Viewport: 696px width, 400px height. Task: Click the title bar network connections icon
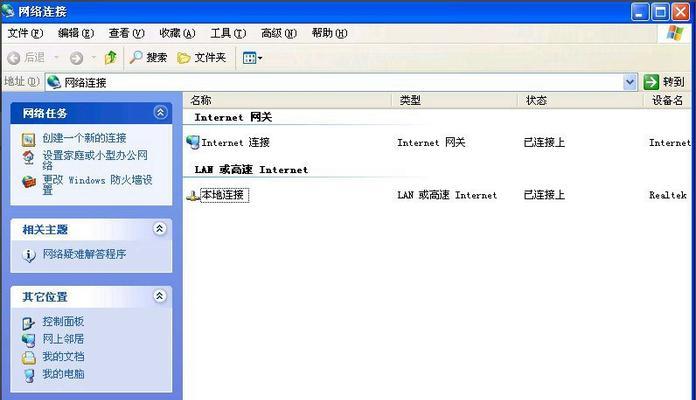8,11
